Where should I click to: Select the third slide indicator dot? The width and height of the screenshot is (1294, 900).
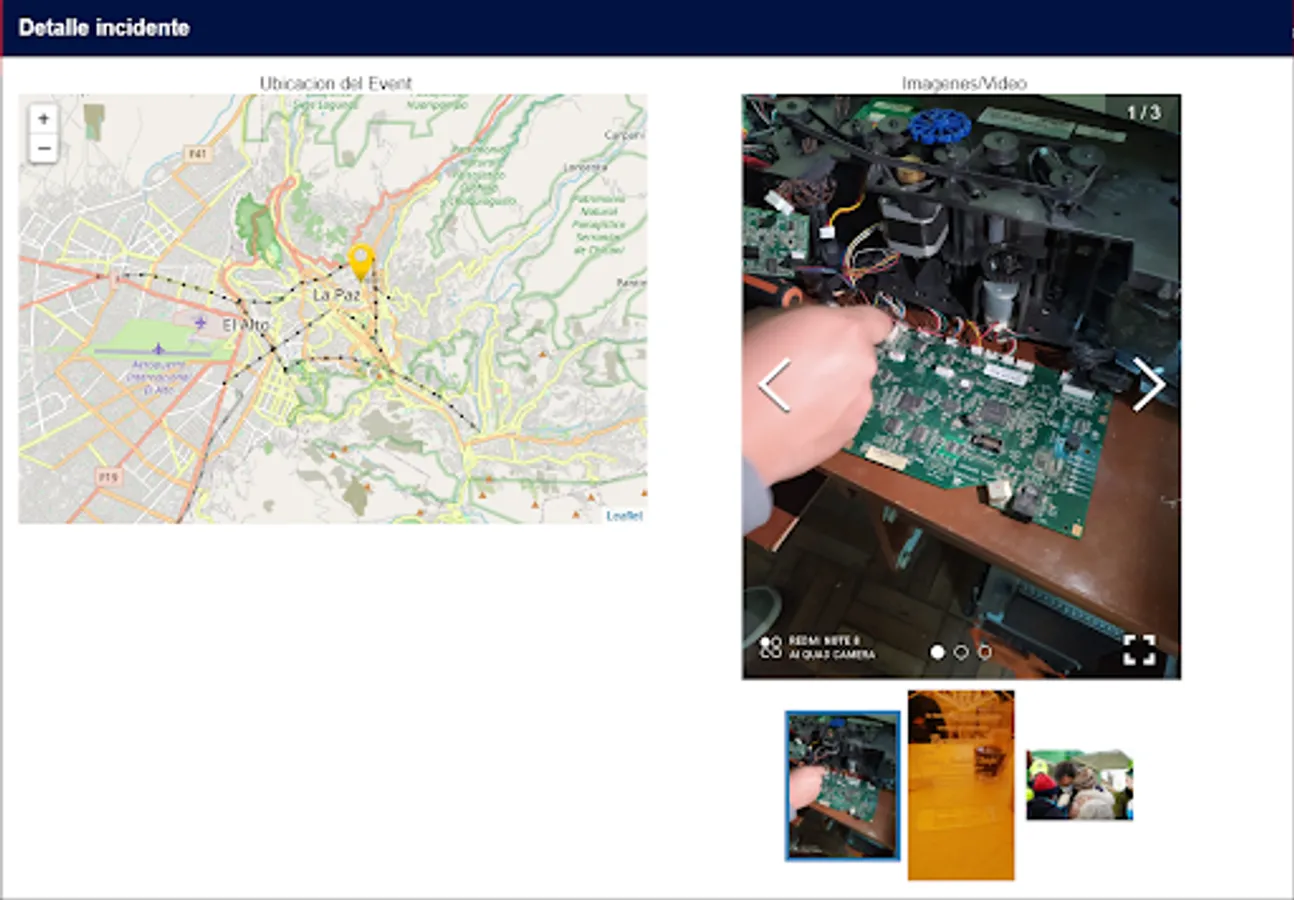[x=987, y=651]
